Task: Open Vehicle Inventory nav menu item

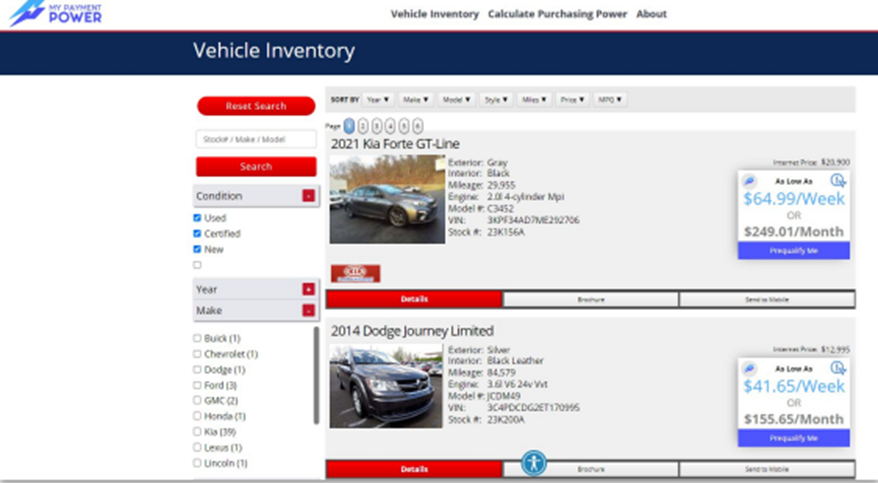Action: [x=435, y=14]
